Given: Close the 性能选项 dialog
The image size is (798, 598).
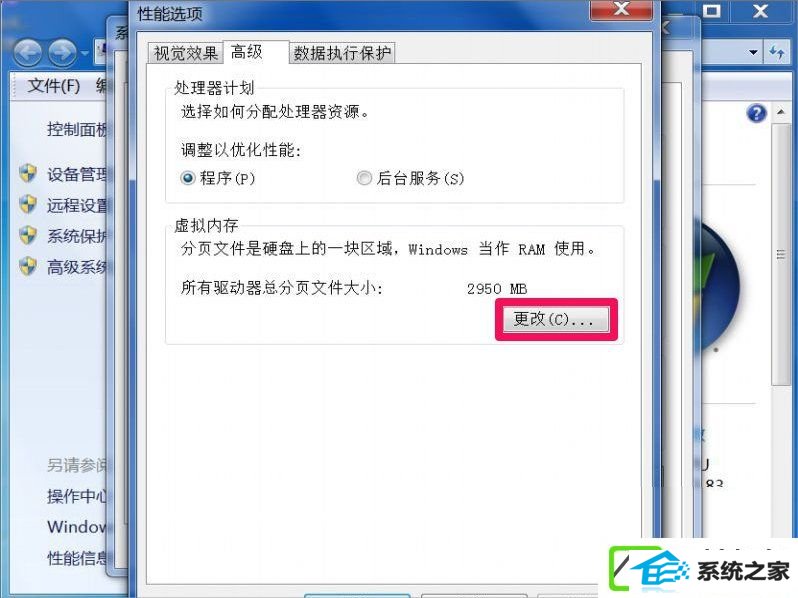Looking at the screenshot, I should click(x=621, y=9).
